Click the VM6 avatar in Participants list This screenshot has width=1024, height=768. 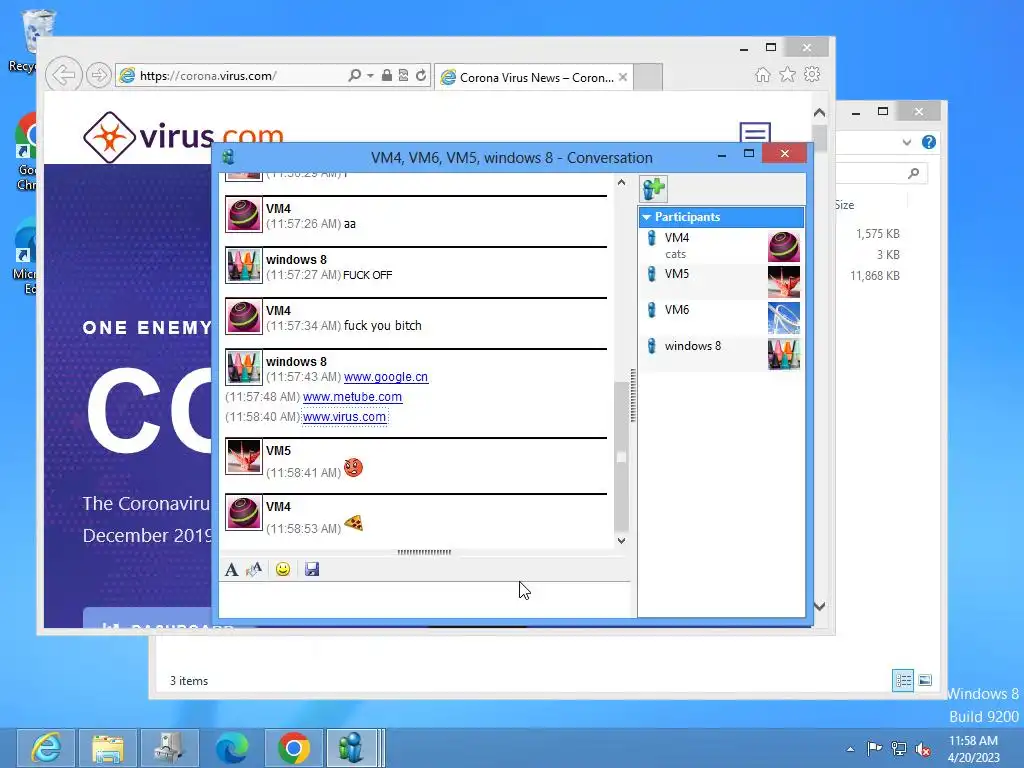tap(783, 318)
